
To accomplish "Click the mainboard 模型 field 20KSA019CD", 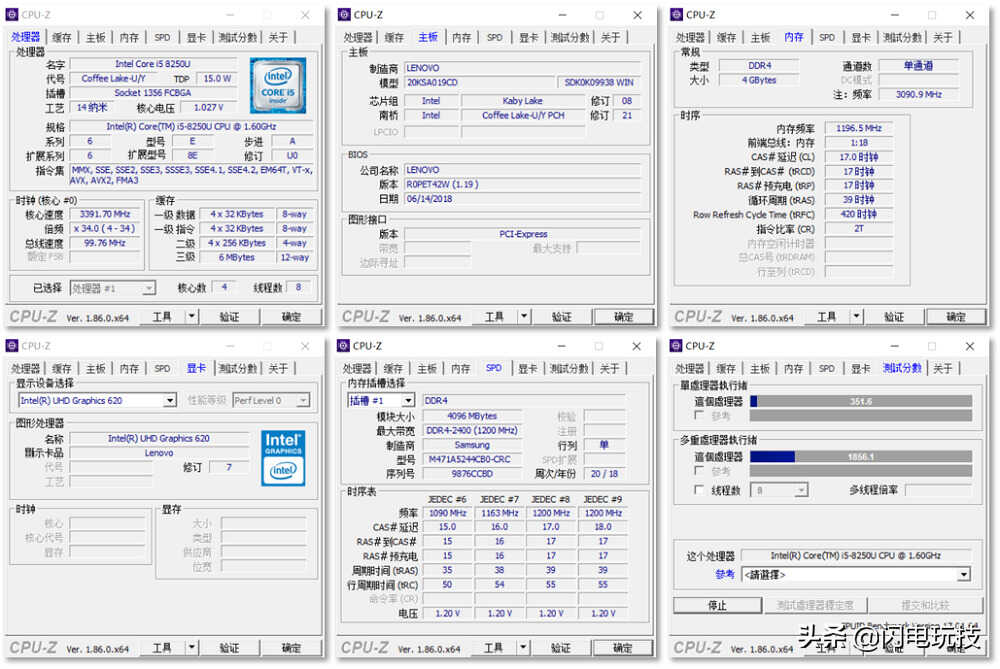I will pos(480,82).
